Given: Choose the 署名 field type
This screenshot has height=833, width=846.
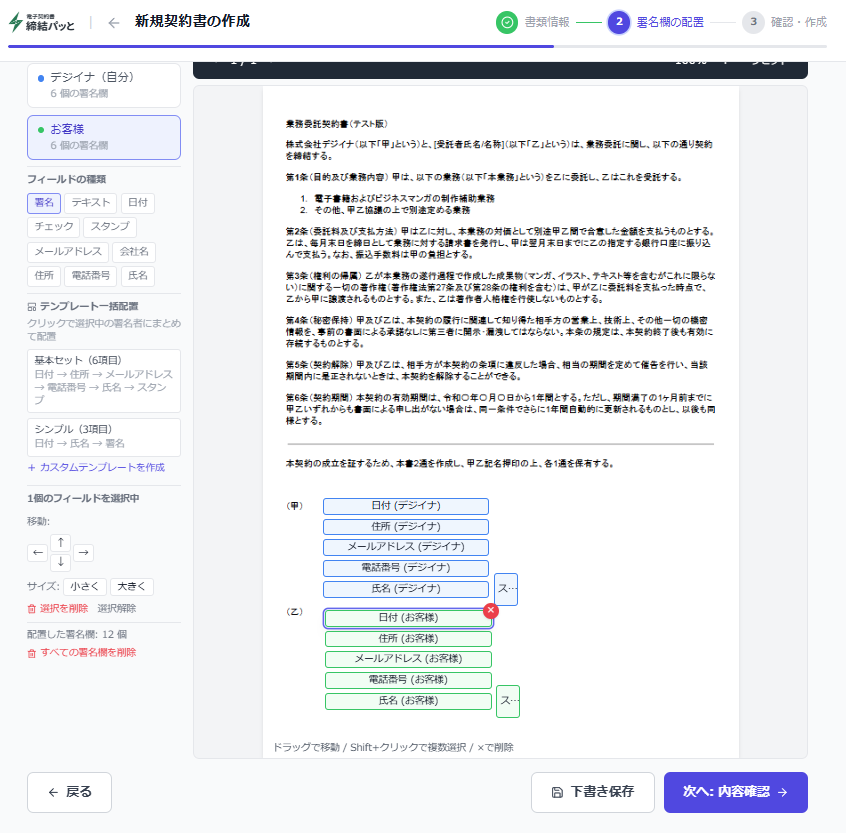Looking at the screenshot, I should [x=44, y=203].
